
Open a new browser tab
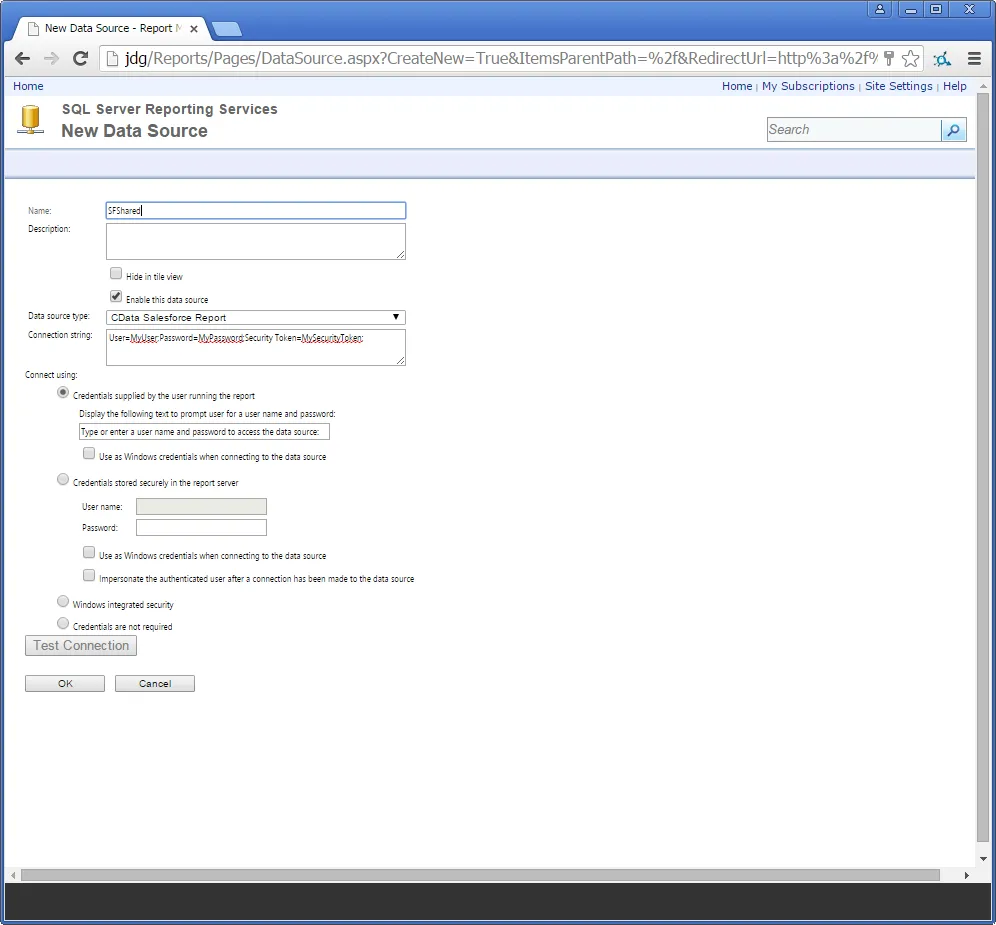point(226,30)
